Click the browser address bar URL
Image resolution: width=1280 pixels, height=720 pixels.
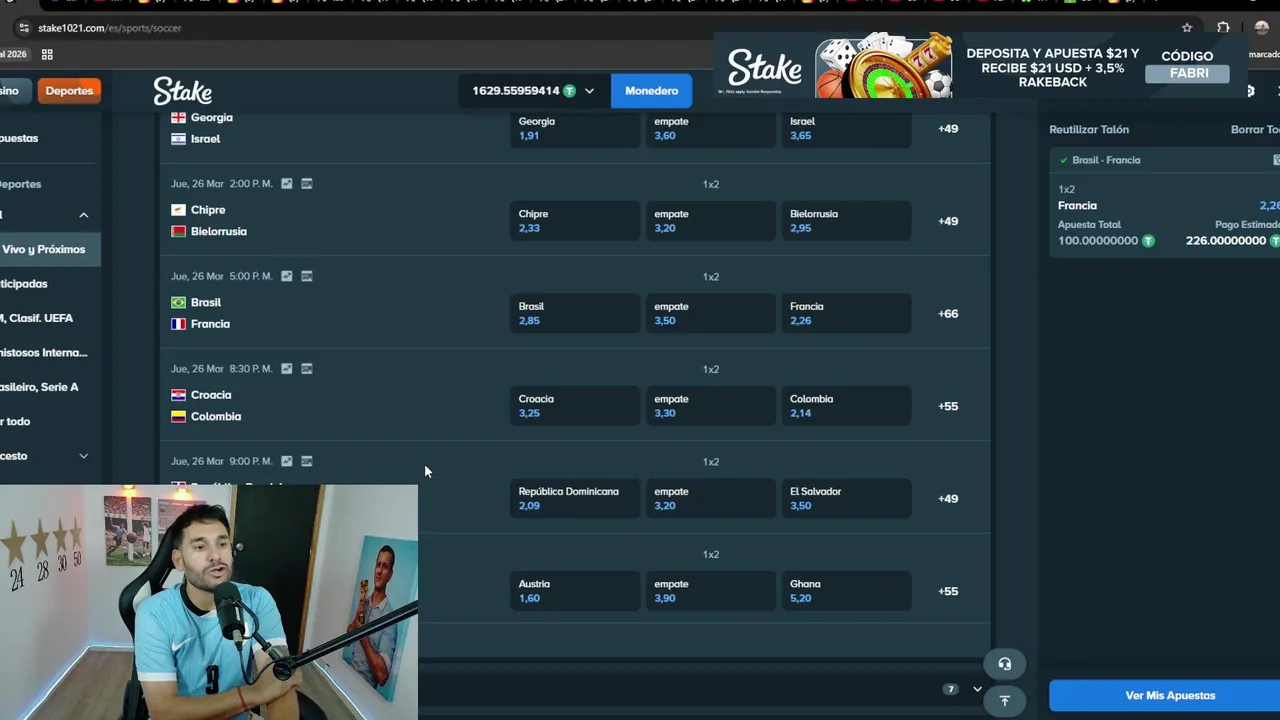[x=110, y=28]
